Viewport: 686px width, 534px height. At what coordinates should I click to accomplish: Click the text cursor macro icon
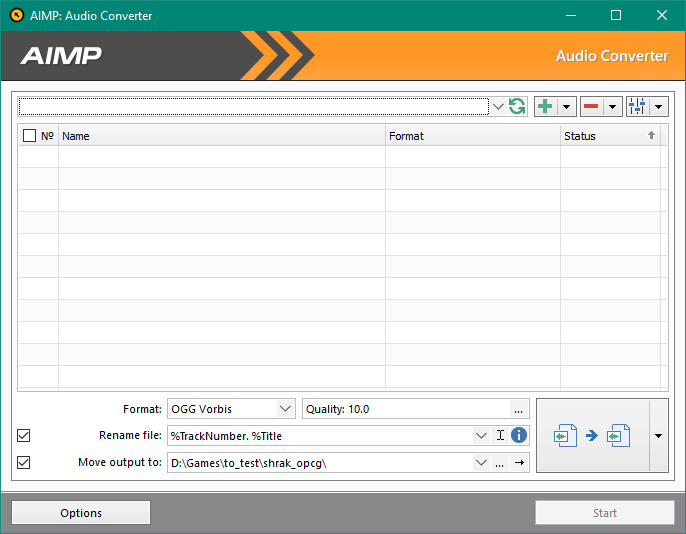(501, 435)
